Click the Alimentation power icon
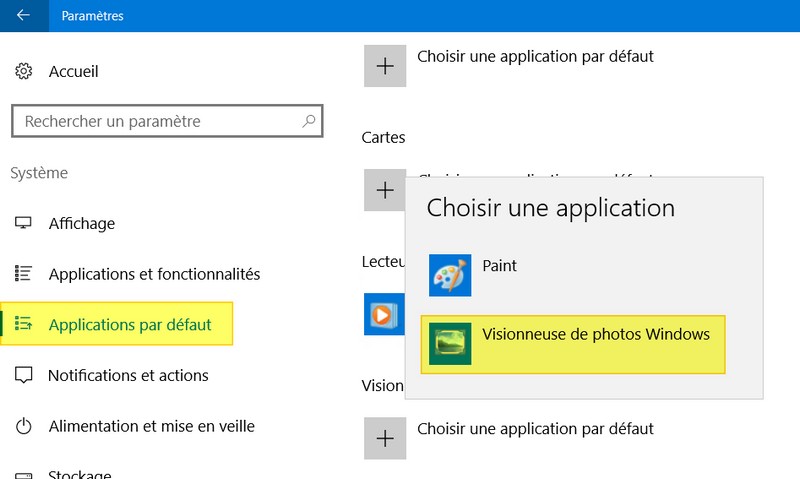The height and width of the screenshot is (479, 800). (24, 427)
